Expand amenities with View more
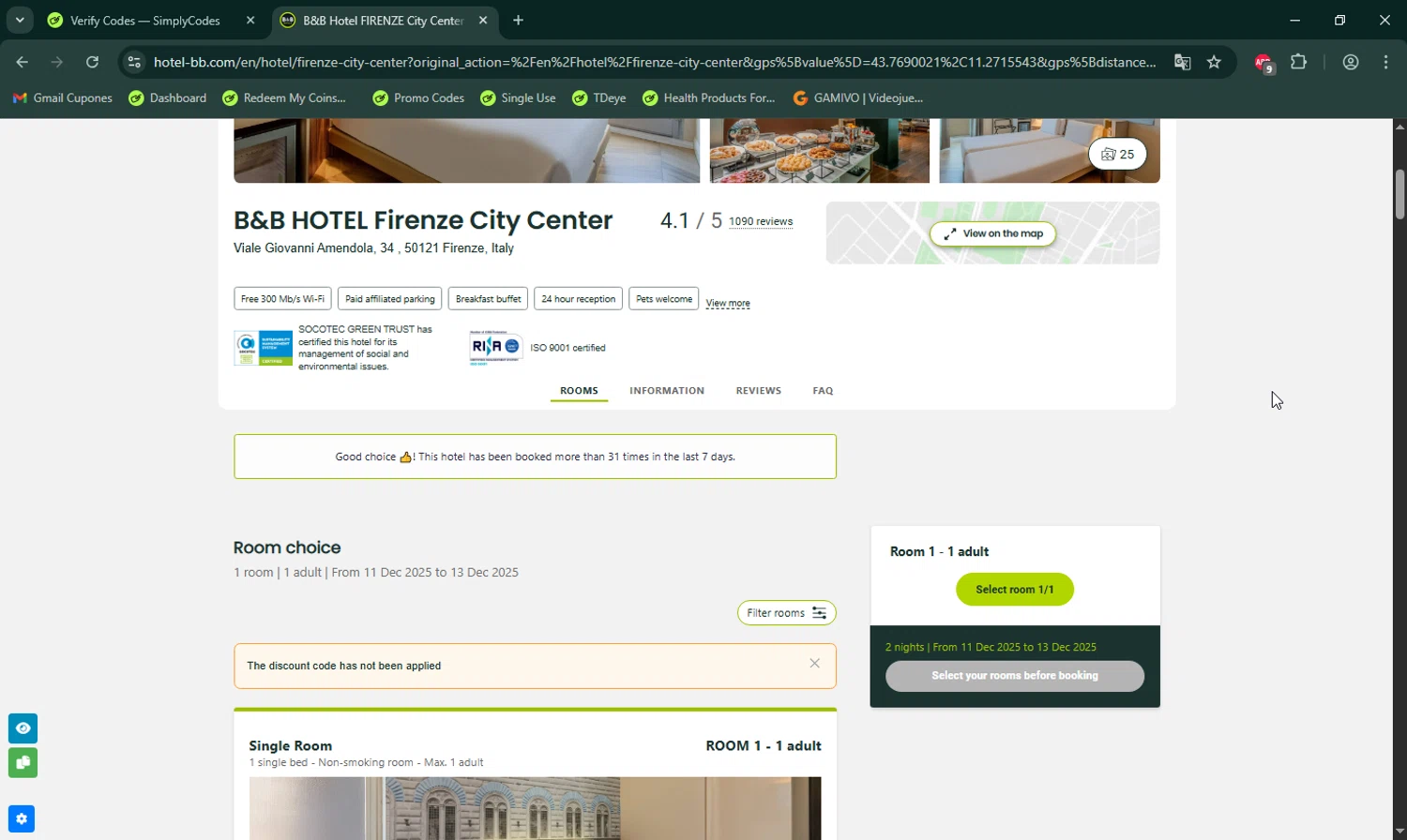This screenshot has width=1407, height=840. point(727,303)
